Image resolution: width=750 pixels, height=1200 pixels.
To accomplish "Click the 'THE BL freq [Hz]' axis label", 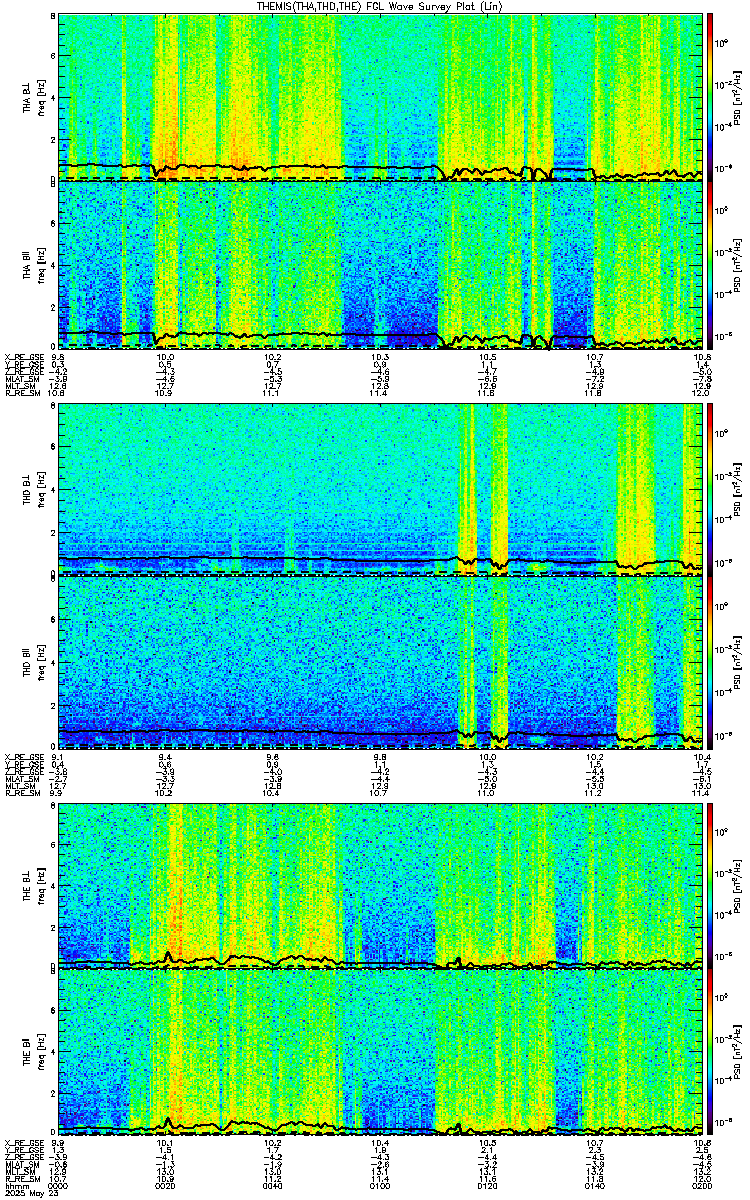I will (x=34, y=884).
